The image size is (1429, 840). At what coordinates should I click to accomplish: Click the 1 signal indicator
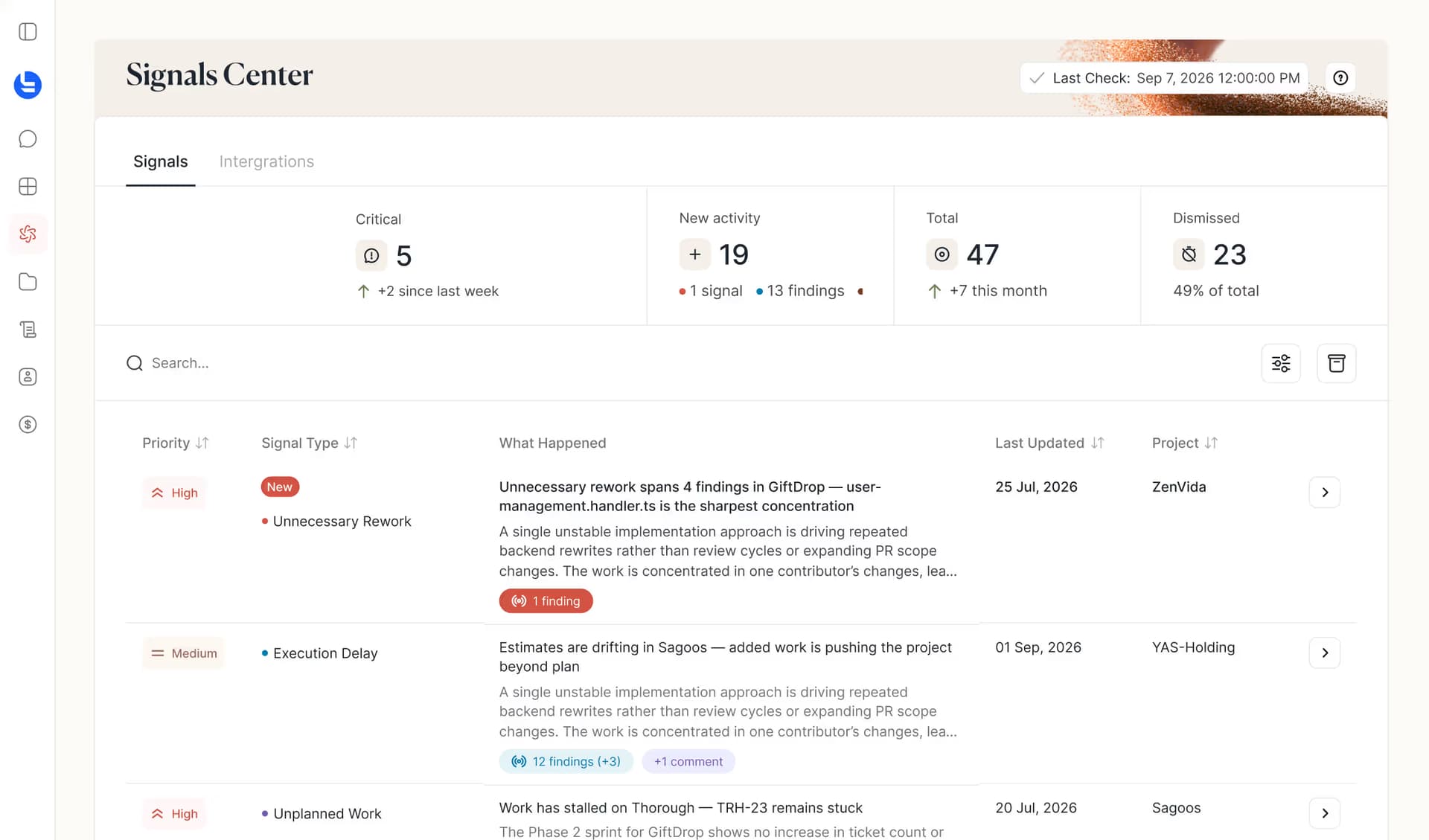click(711, 291)
